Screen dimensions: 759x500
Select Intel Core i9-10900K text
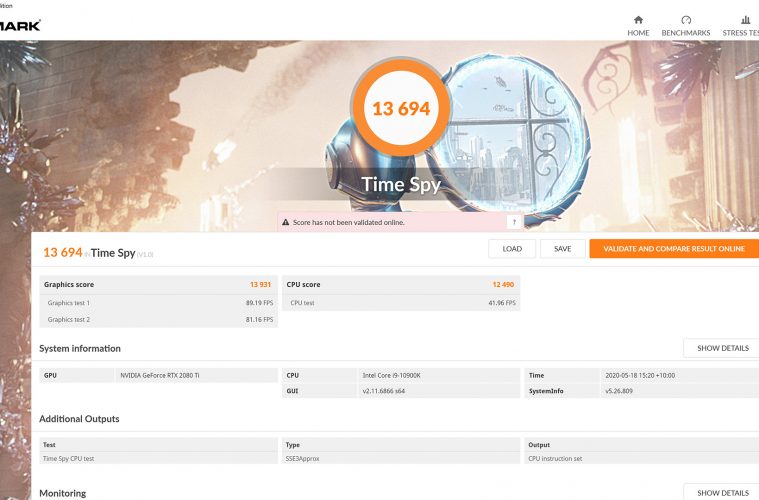point(391,376)
